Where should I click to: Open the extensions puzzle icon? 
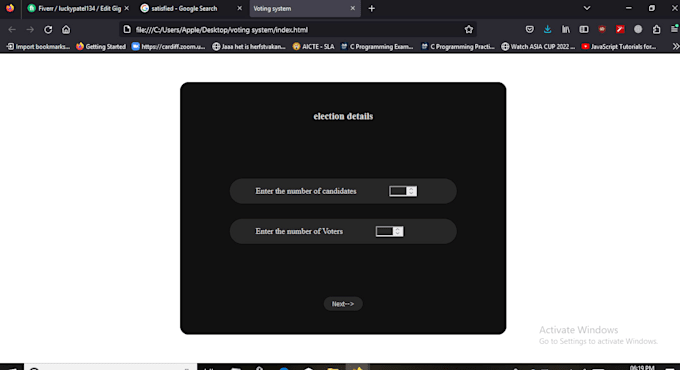pyautogui.click(x=657, y=29)
